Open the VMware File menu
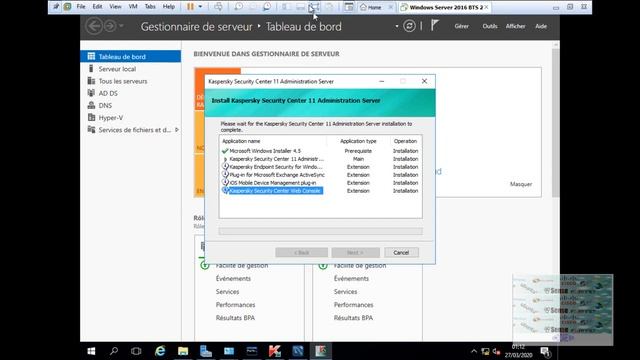Image resolution: width=640 pixels, height=360 pixels. (x=81, y=7)
